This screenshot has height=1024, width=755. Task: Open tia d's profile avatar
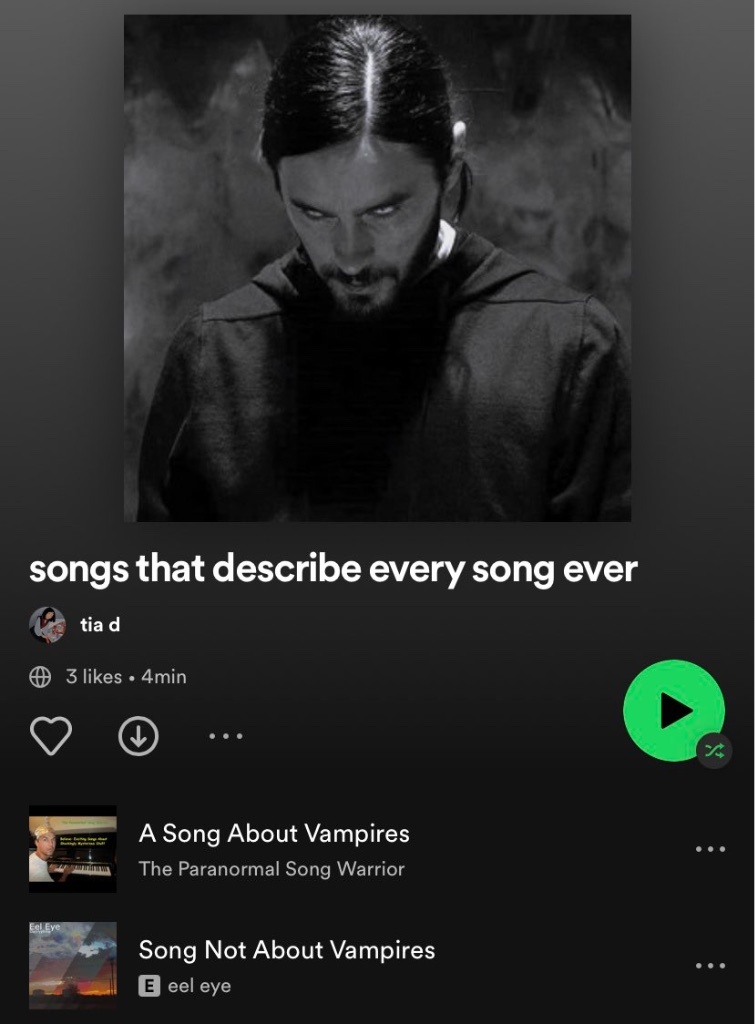tap(47, 625)
